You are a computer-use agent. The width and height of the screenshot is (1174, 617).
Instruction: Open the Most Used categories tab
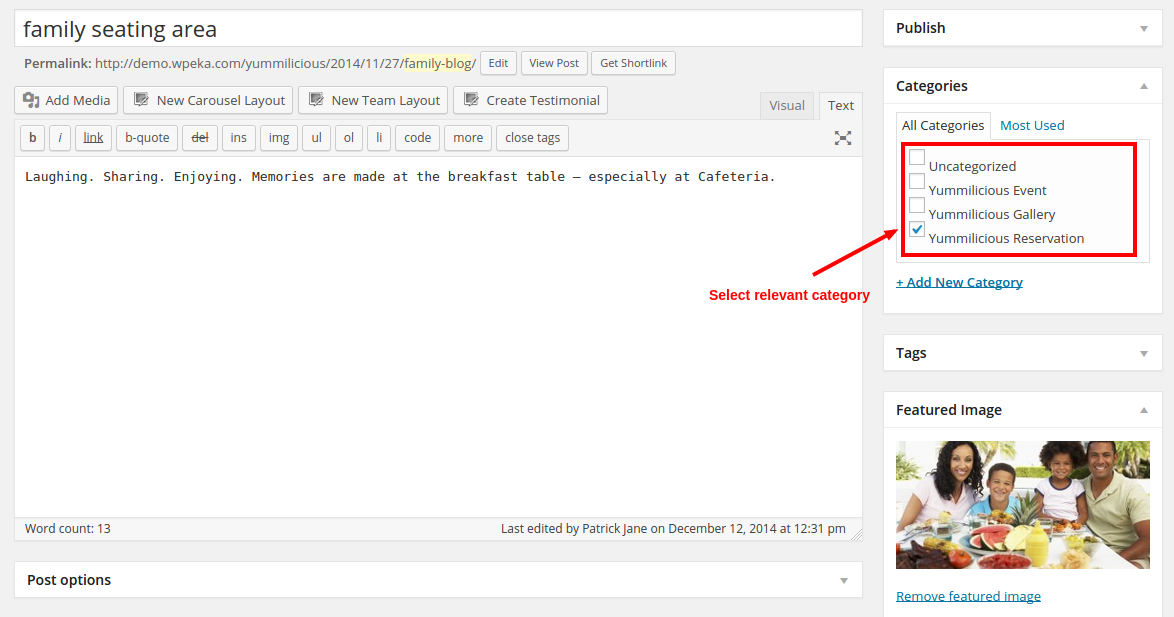1032,125
